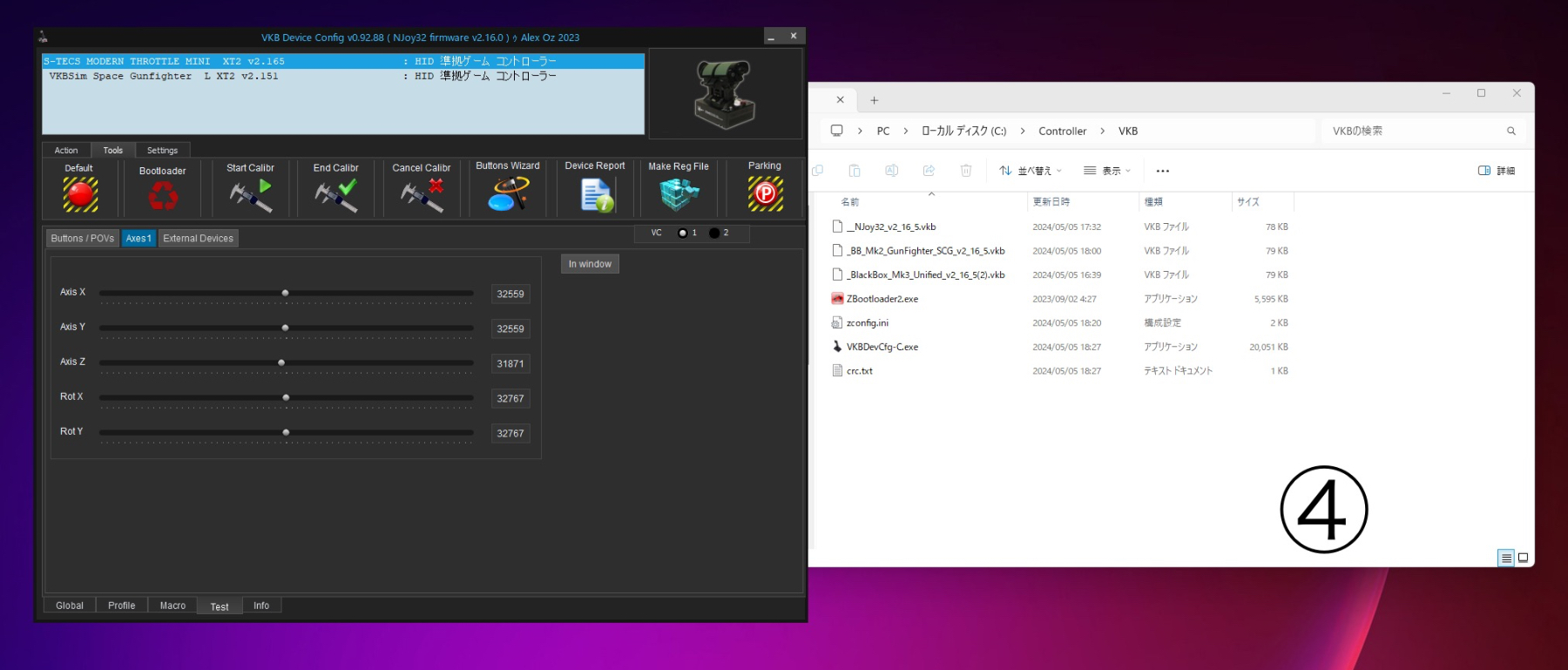Click the Make Reg File icon
Screen dimensions: 1568x670
679,194
